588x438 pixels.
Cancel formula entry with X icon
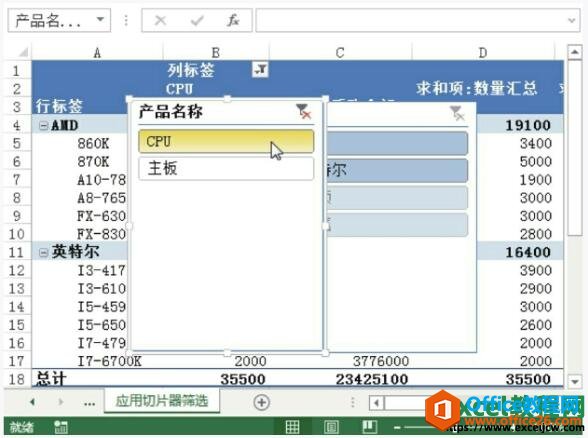[160, 20]
